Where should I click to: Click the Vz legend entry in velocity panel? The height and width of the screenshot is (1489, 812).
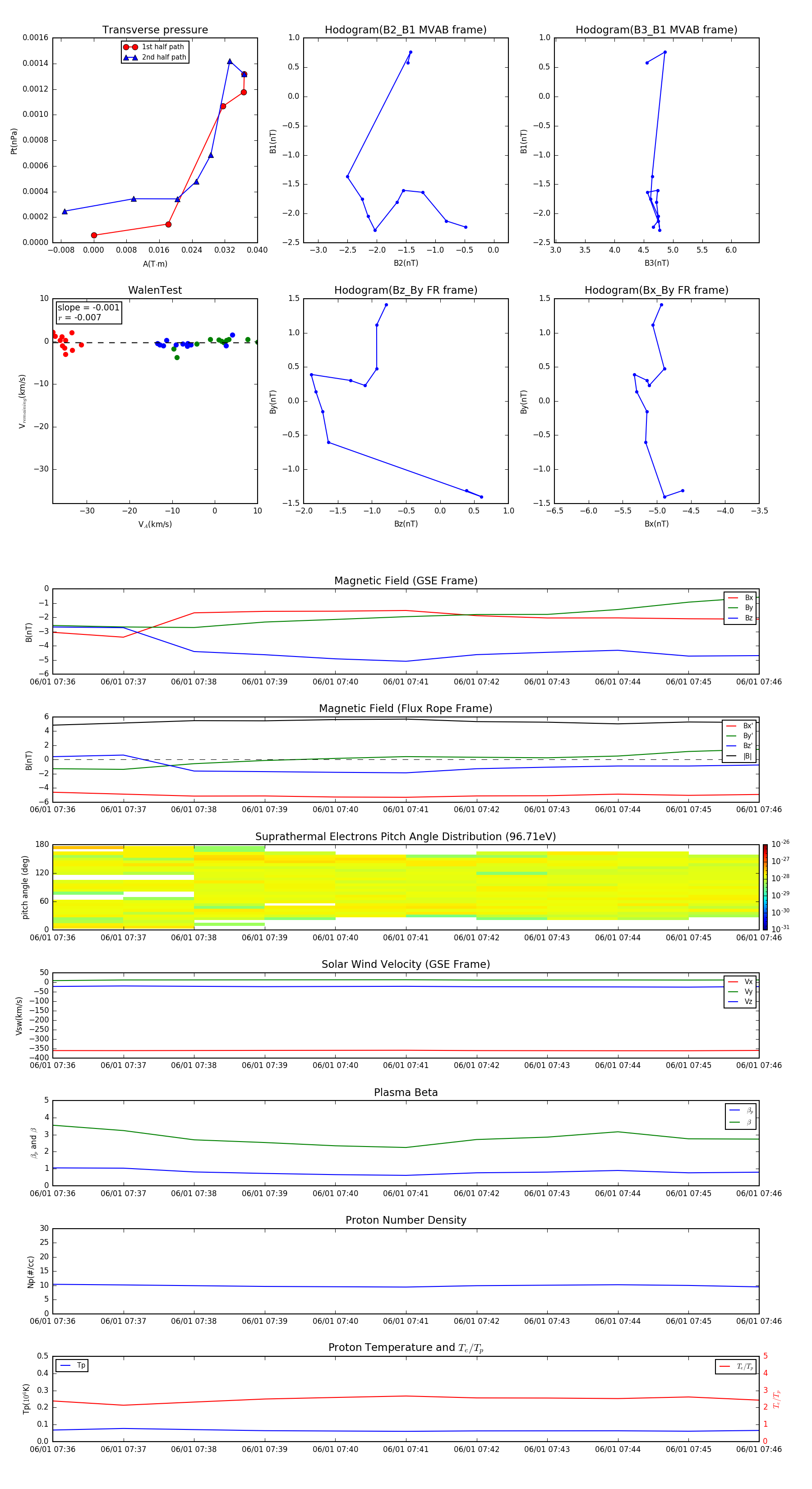(740, 1002)
